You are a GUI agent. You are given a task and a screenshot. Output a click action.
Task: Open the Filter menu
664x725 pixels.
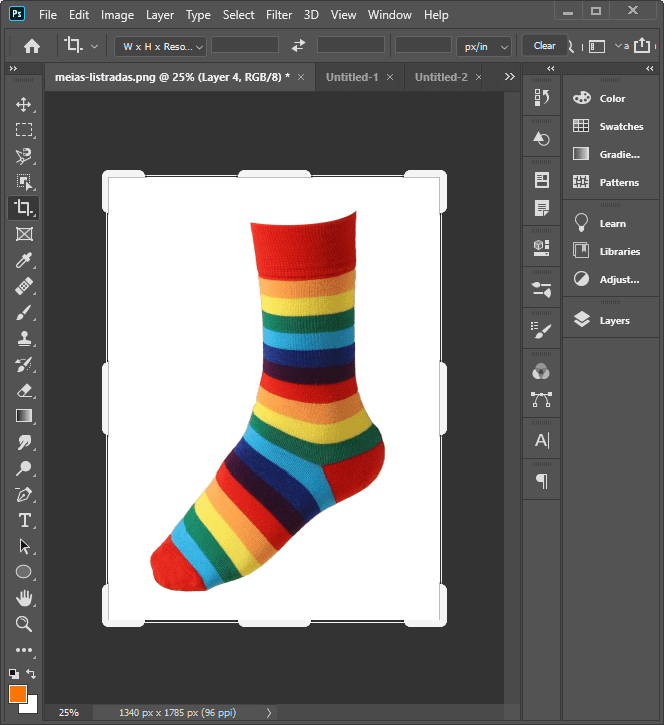tap(279, 15)
